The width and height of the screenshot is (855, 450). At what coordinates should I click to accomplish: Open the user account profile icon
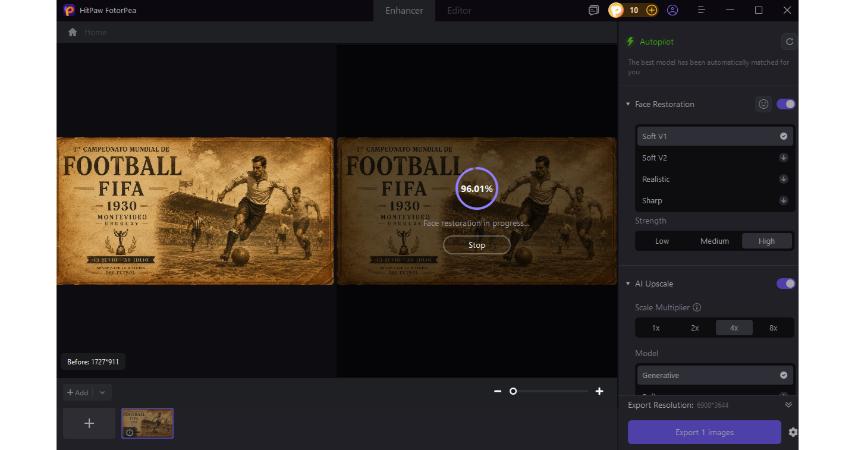(673, 10)
